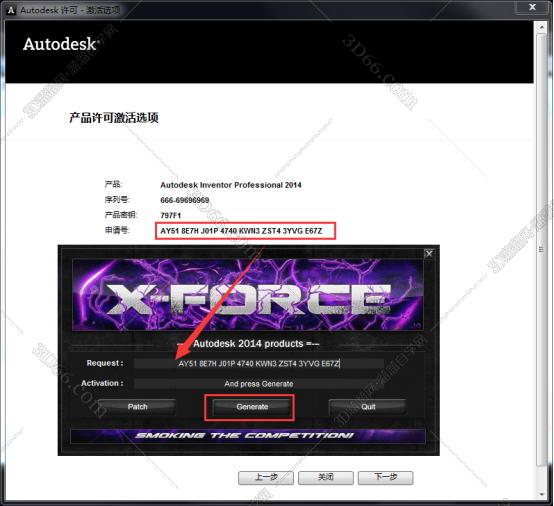Click the Request input field in X-Force

(x=259, y=364)
